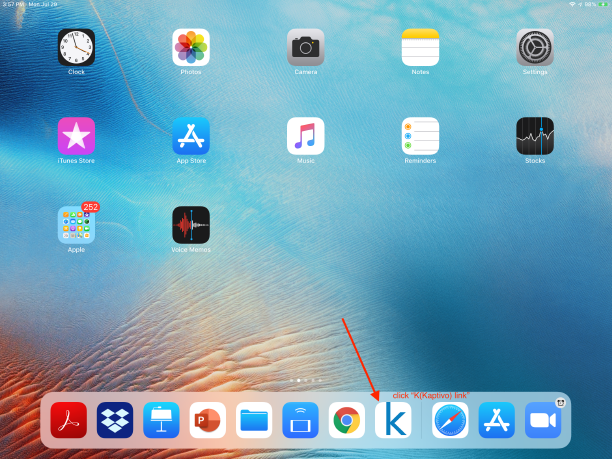Open Dropbox in the dock

click(x=115, y=420)
